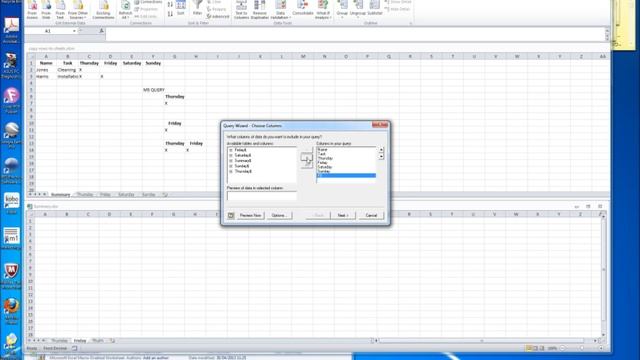The image size is (640, 360).
Task: Click the From Access import icon
Action: click(x=32, y=10)
